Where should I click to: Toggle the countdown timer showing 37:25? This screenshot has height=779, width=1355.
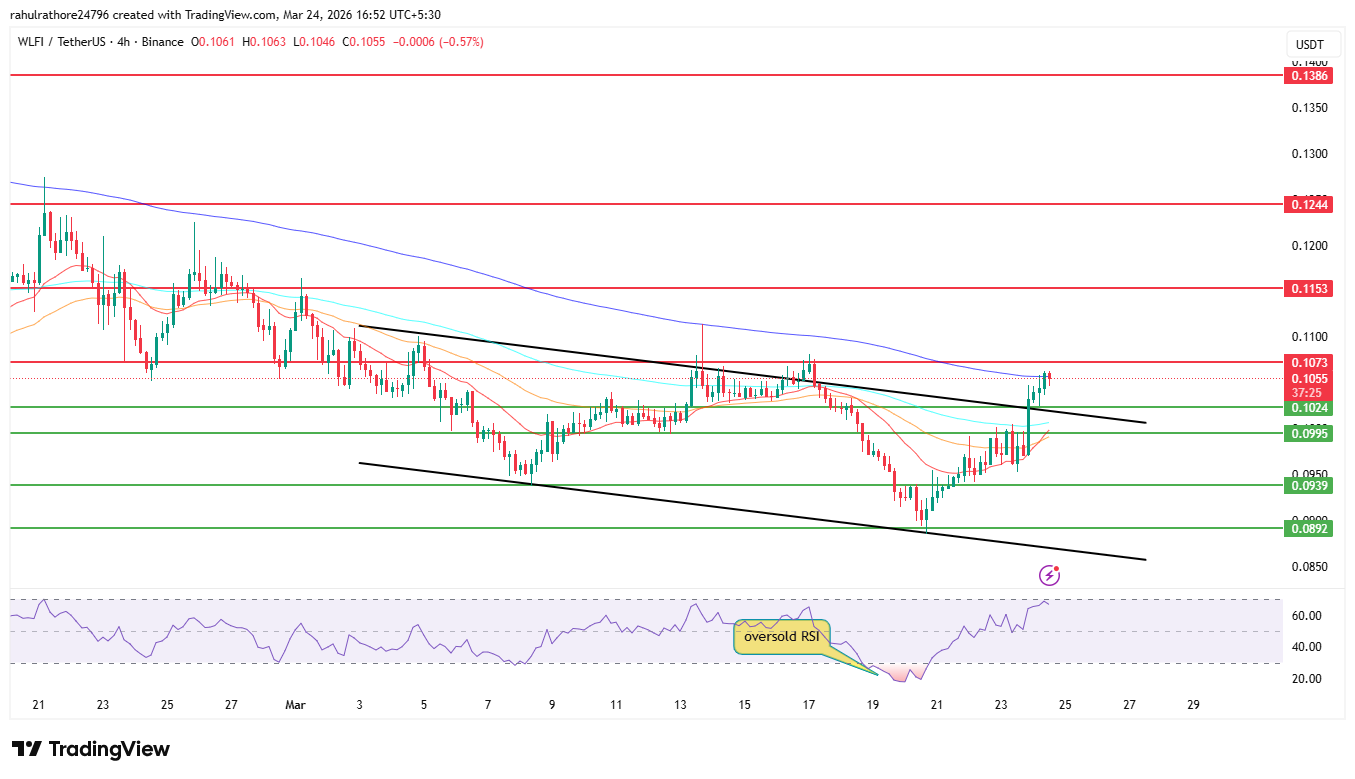[1308, 393]
